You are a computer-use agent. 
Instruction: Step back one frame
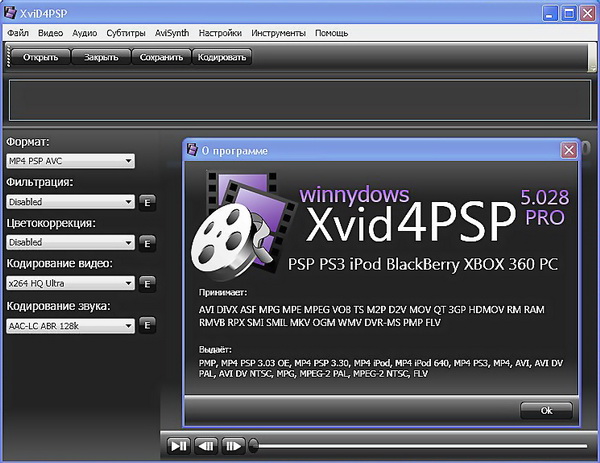(206, 446)
